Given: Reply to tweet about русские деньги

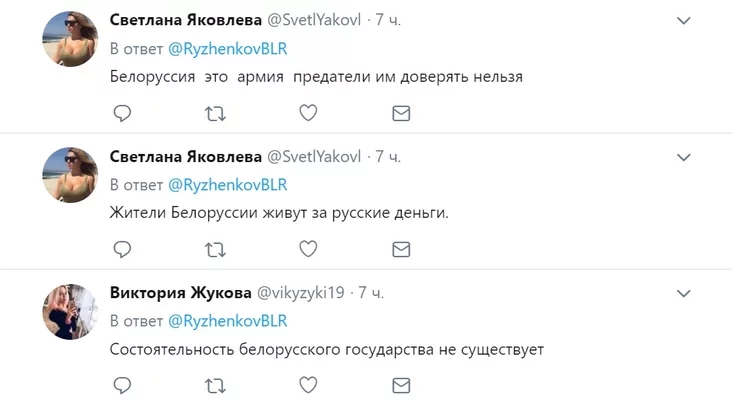Looking at the screenshot, I should click(x=122, y=249).
